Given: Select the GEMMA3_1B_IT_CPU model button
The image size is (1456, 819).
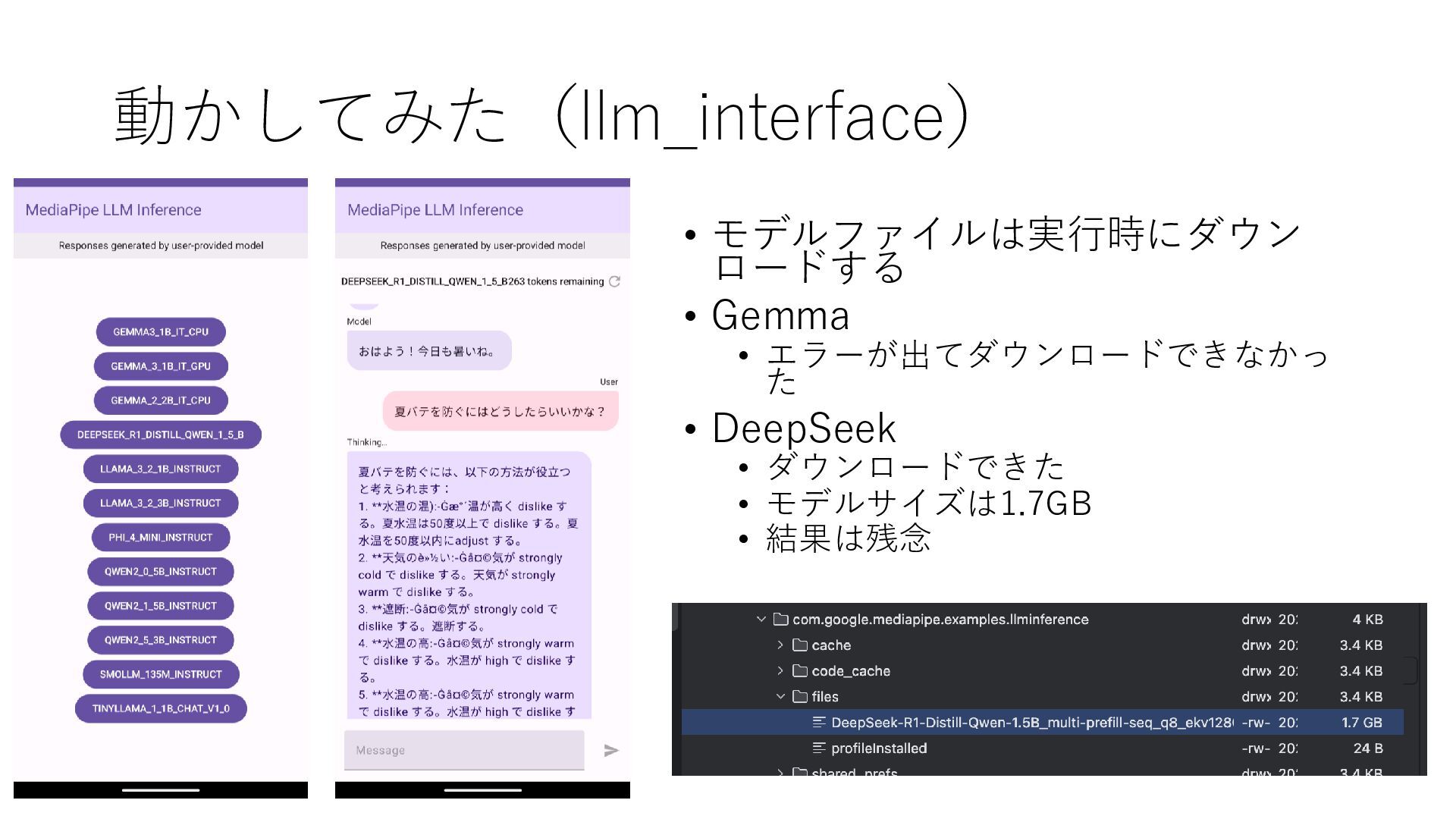Looking at the screenshot, I should [x=161, y=331].
